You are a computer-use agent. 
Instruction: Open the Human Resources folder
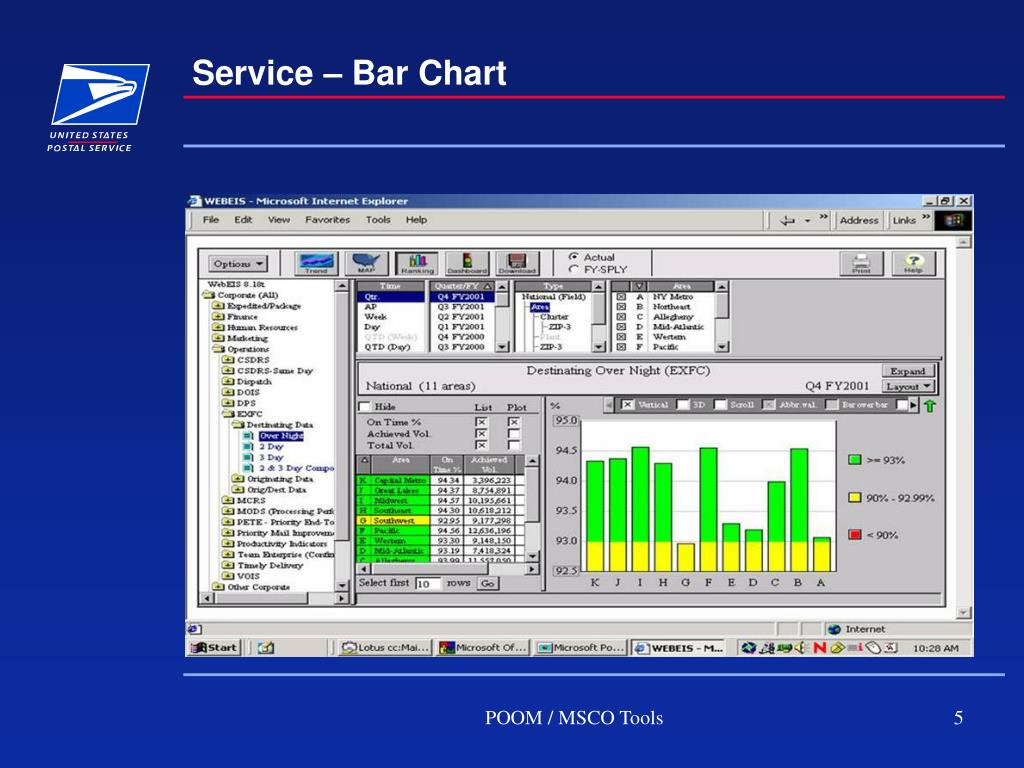point(255,327)
